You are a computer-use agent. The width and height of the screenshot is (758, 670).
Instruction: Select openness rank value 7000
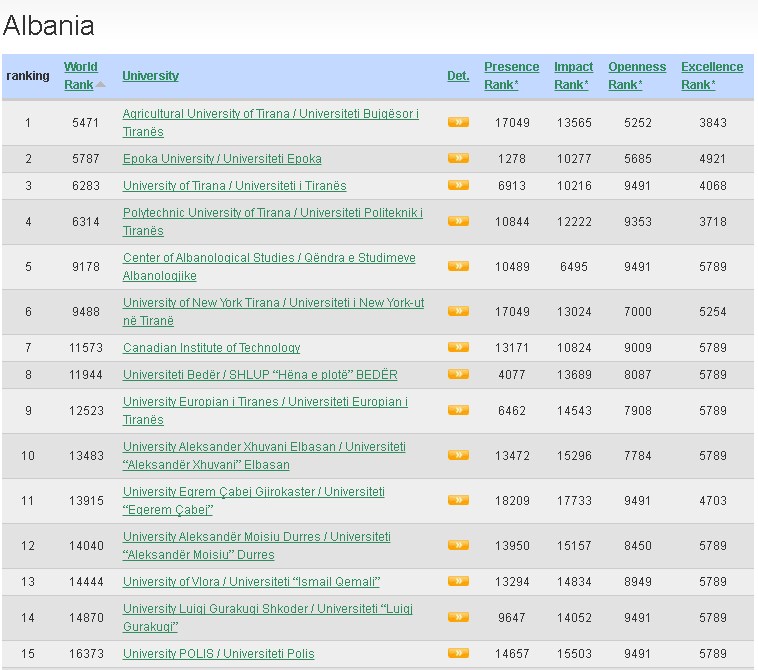click(638, 311)
